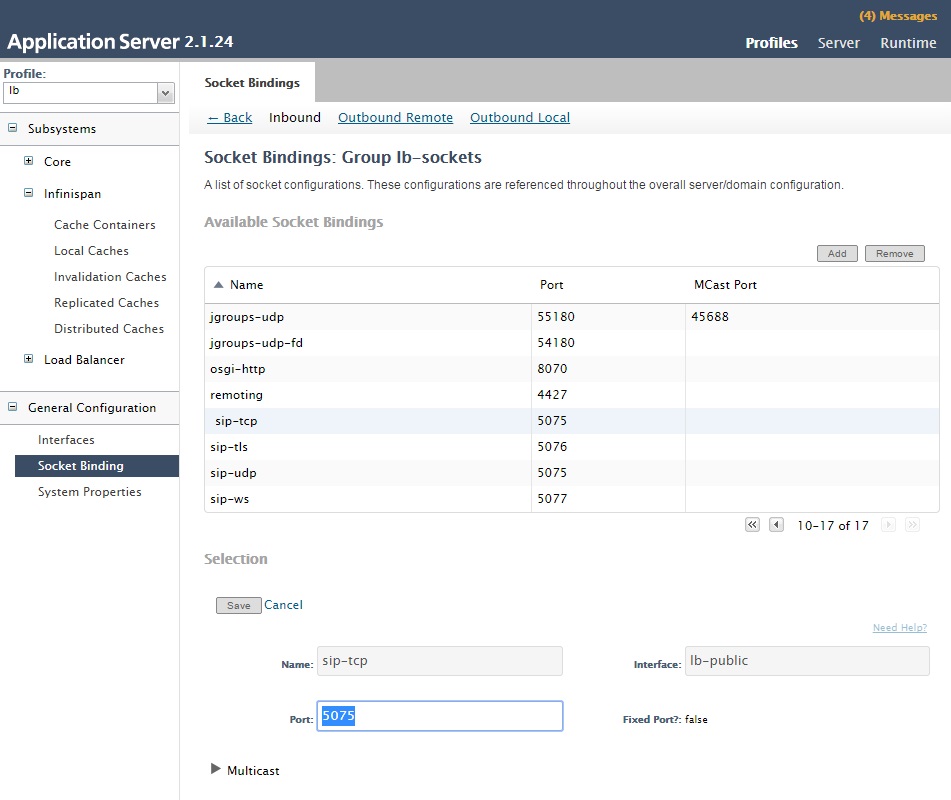Select the sip-tls row
The height and width of the screenshot is (800, 951).
pos(572,447)
